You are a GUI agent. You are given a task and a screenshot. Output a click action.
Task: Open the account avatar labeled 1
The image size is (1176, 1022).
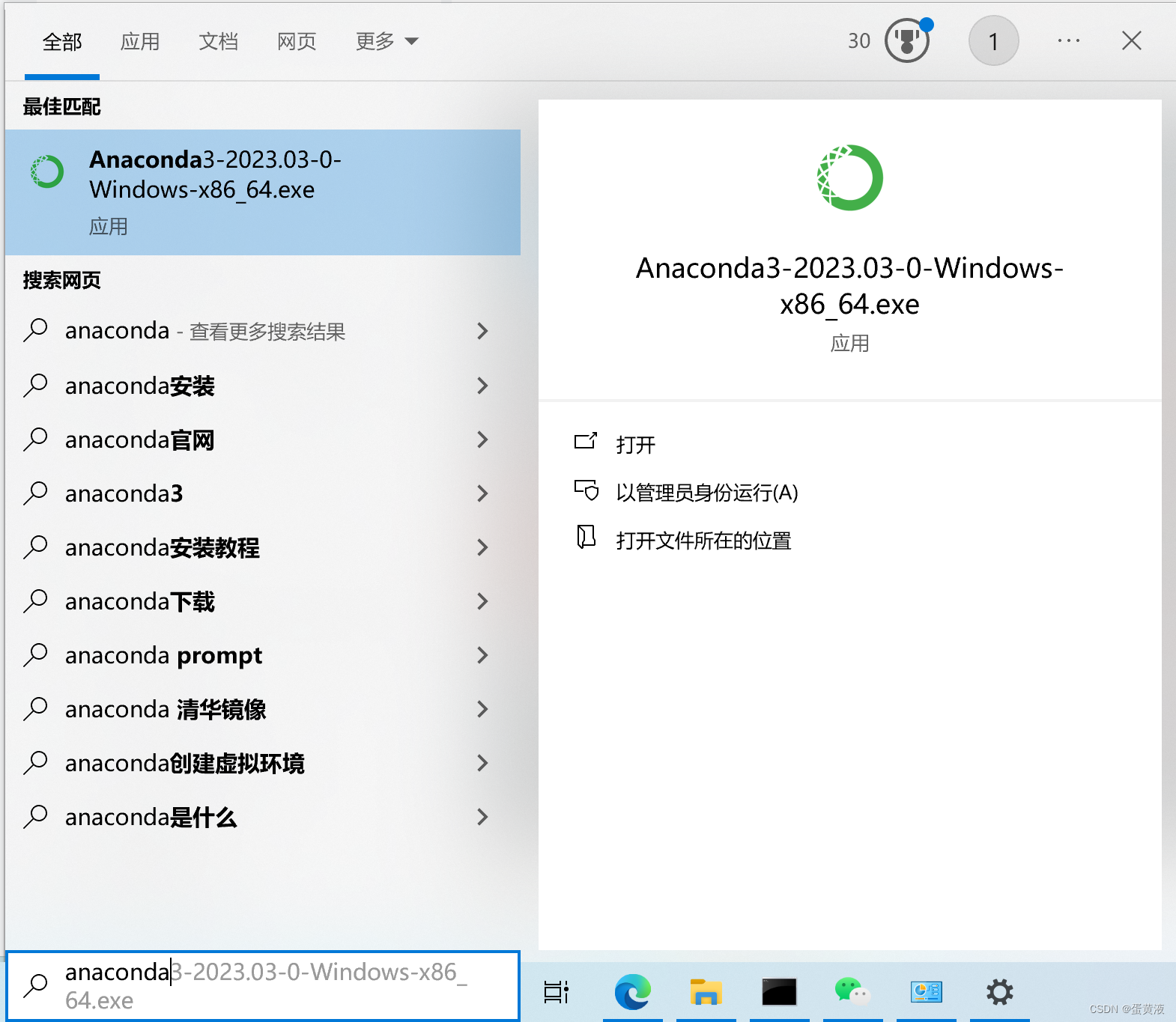(993, 40)
